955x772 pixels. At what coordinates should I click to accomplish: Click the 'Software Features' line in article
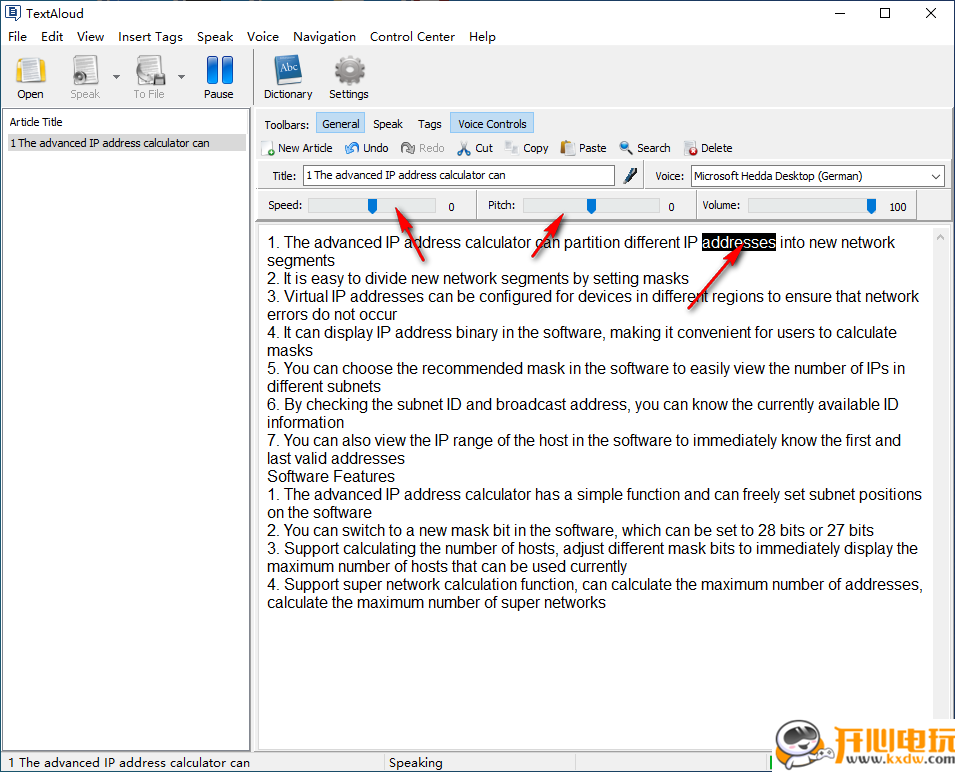(x=331, y=476)
